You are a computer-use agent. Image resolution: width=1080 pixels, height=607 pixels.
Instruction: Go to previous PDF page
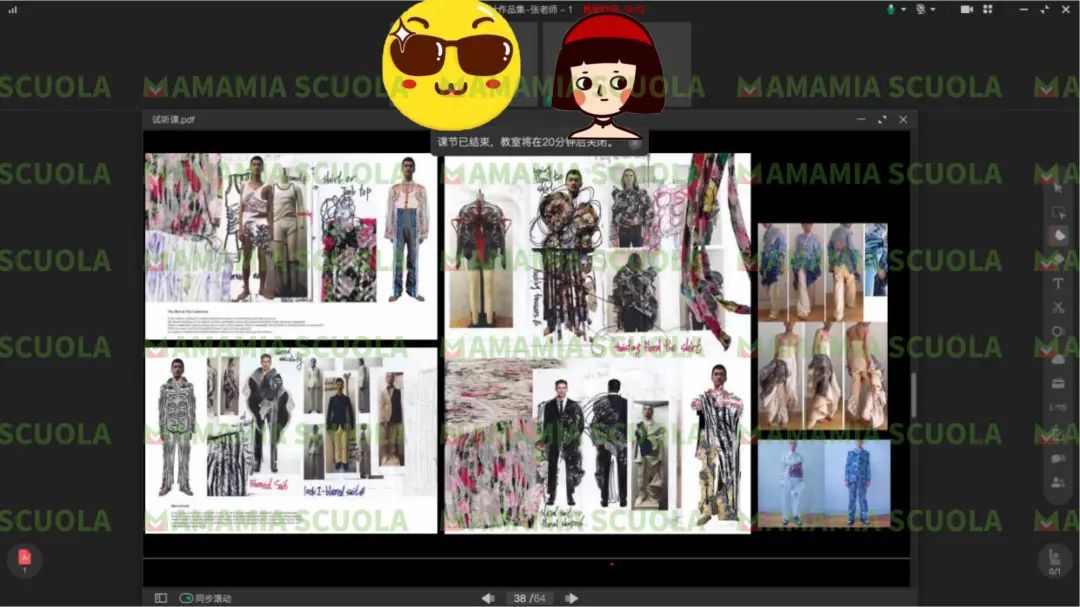488,598
